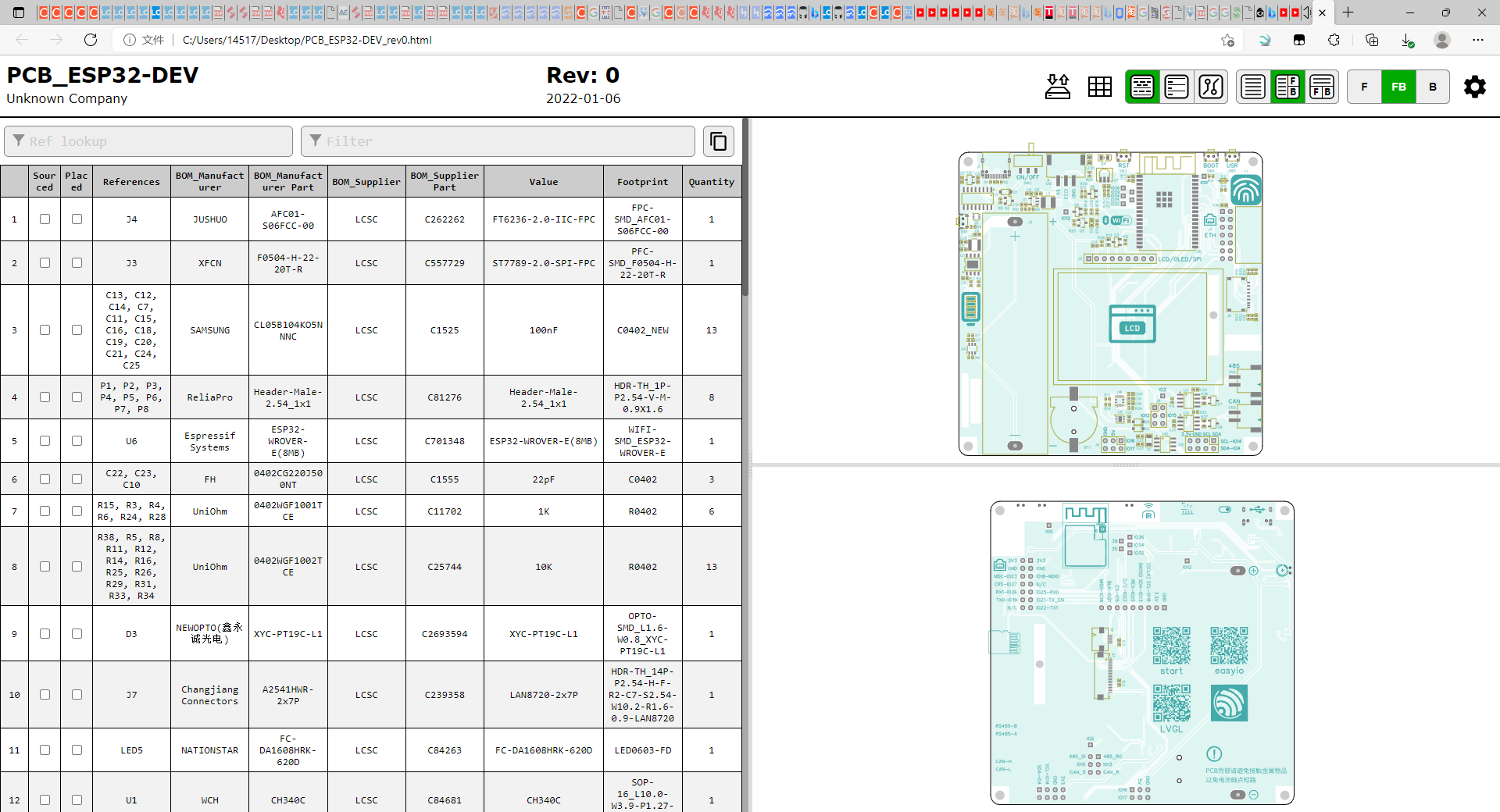The height and width of the screenshot is (812, 1500).
Task: Open the statistics grid icon
Action: [1098, 87]
